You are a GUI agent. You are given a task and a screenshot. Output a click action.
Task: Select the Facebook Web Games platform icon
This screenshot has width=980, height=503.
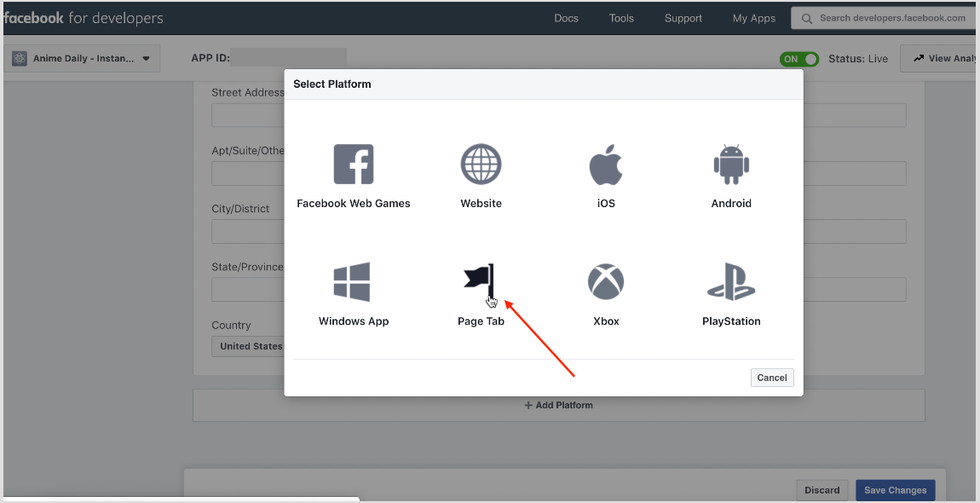click(353, 165)
